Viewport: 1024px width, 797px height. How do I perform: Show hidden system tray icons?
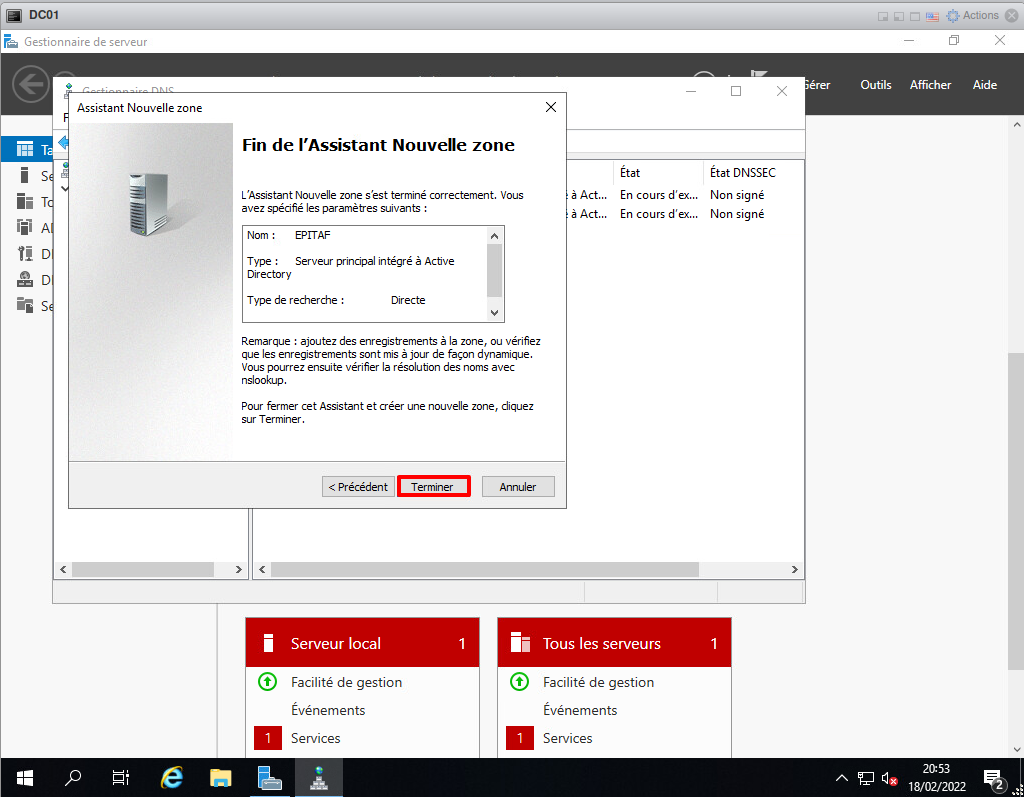coord(842,777)
